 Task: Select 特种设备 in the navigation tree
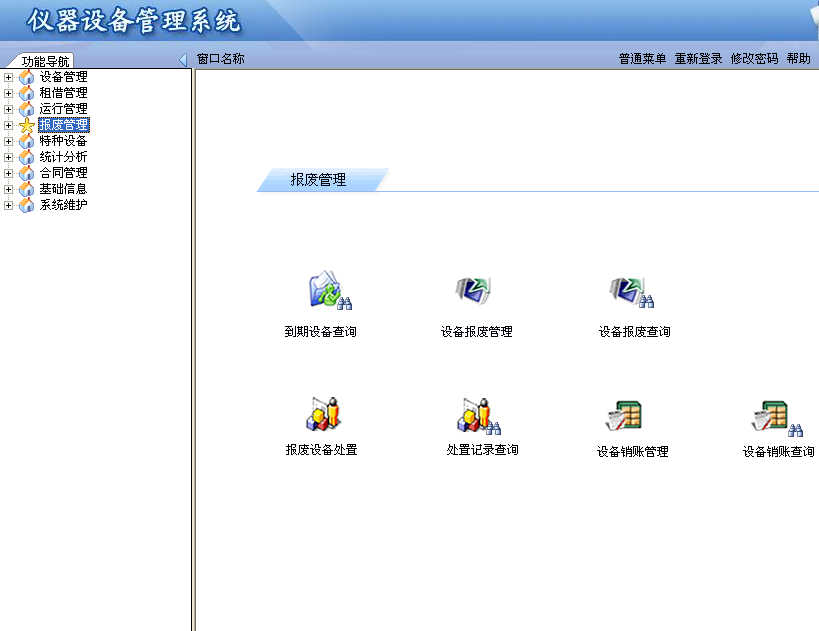63,141
